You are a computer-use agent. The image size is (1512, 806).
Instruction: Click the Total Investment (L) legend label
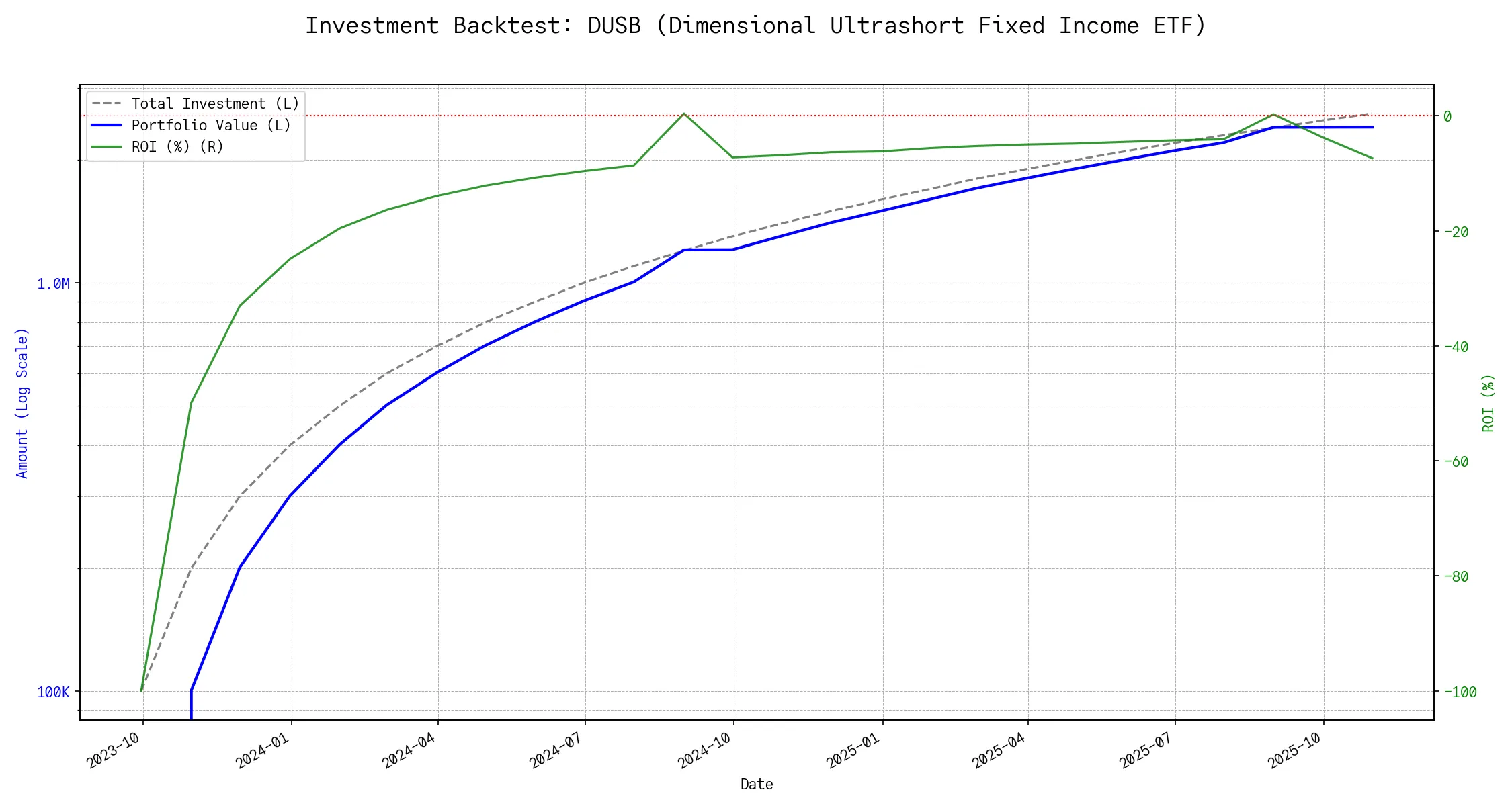215,103
